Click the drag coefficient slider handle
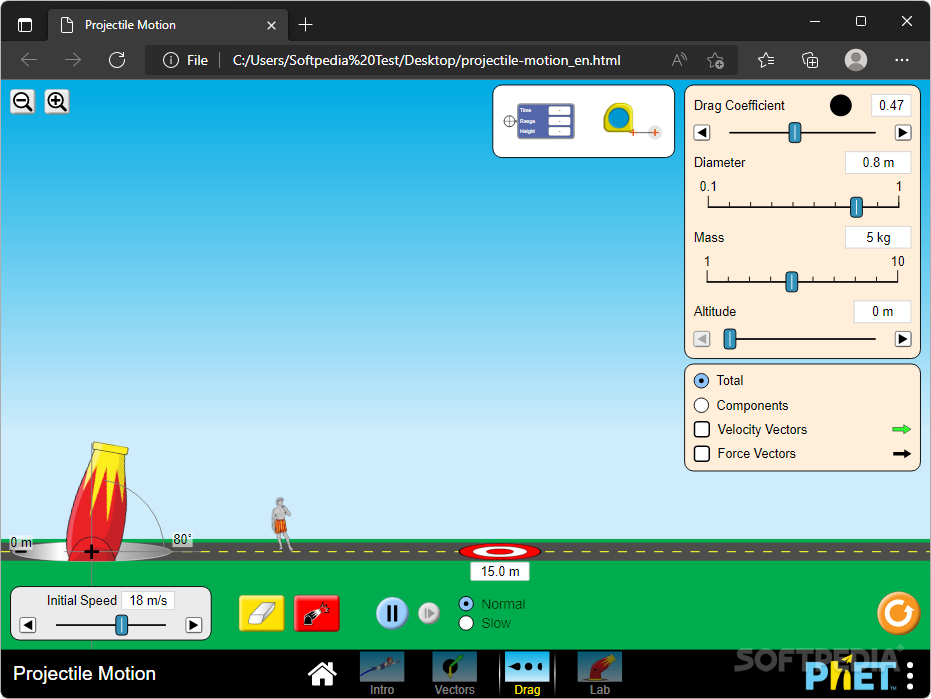Viewport: 931px width, 699px height. 795,132
